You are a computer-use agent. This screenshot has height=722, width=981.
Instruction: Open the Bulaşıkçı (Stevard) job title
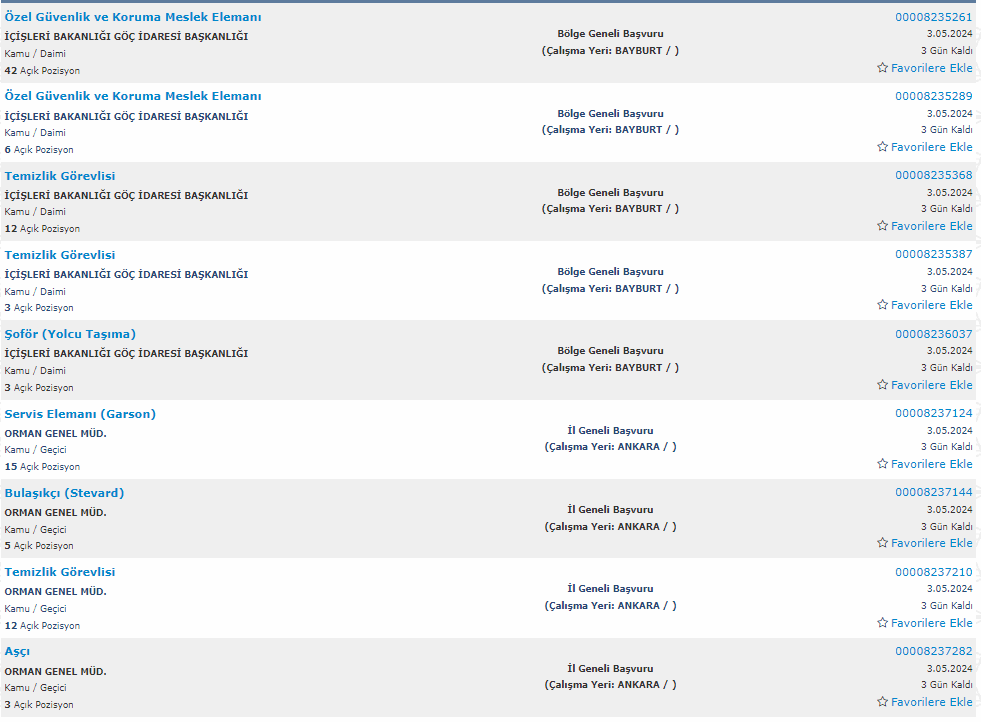(x=64, y=493)
